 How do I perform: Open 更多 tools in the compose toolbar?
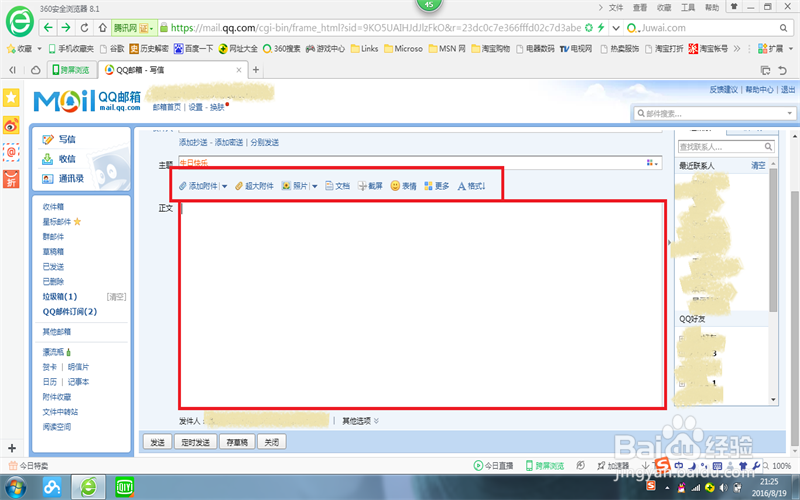tap(437, 186)
